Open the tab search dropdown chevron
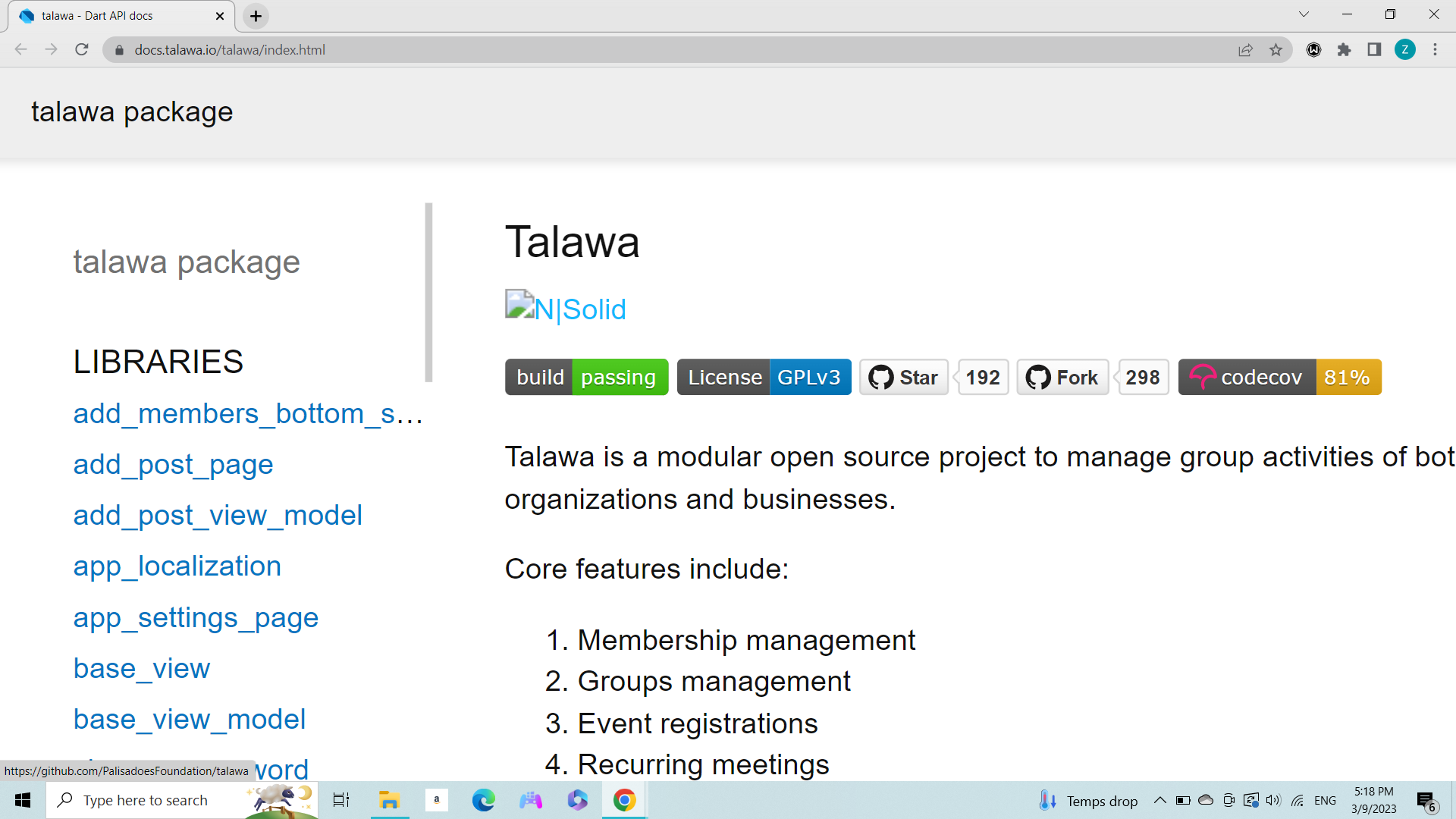Screen dimensions: 1456x819 1303,14
